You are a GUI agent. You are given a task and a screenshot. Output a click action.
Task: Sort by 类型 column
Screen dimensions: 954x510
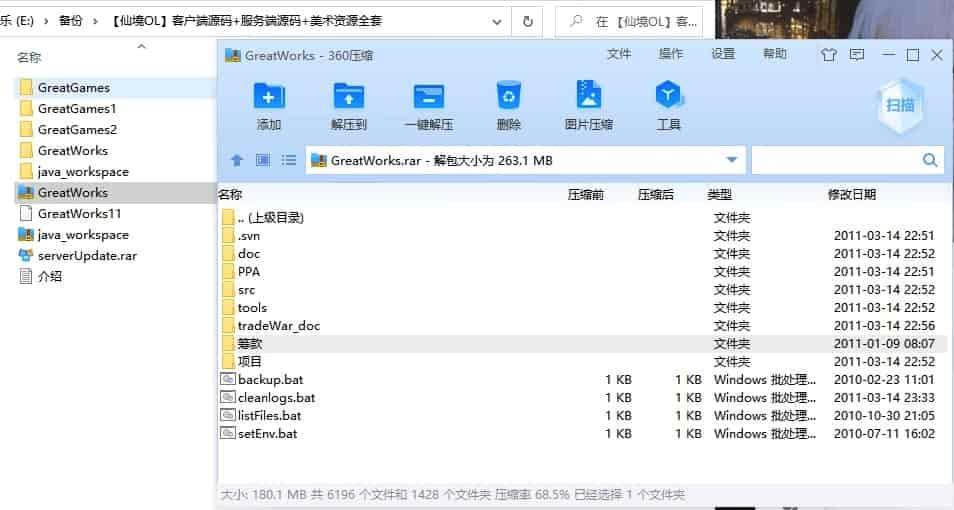(x=720, y=195)
